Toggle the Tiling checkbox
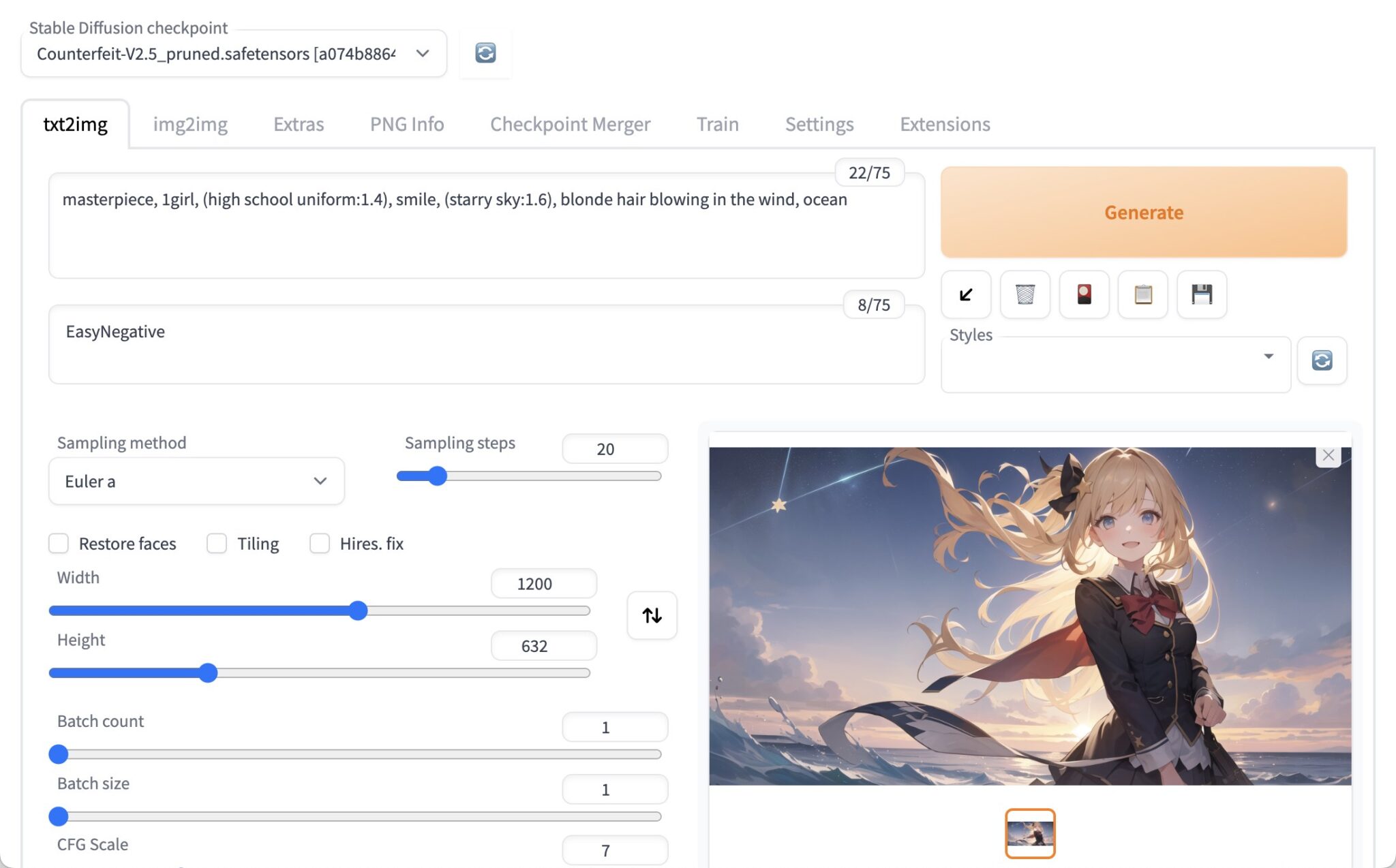The height and width of the screenshot is (868, 1396). click(x=217, y=543)
